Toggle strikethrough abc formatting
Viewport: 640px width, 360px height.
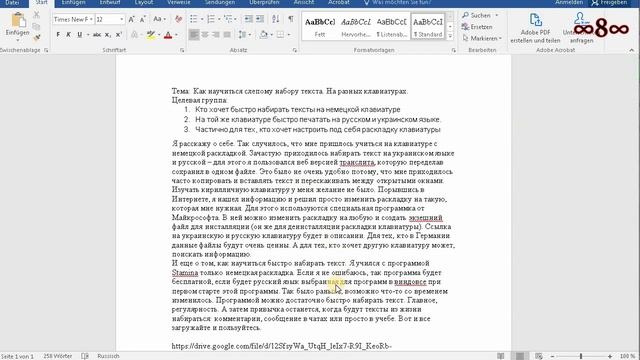97,35
